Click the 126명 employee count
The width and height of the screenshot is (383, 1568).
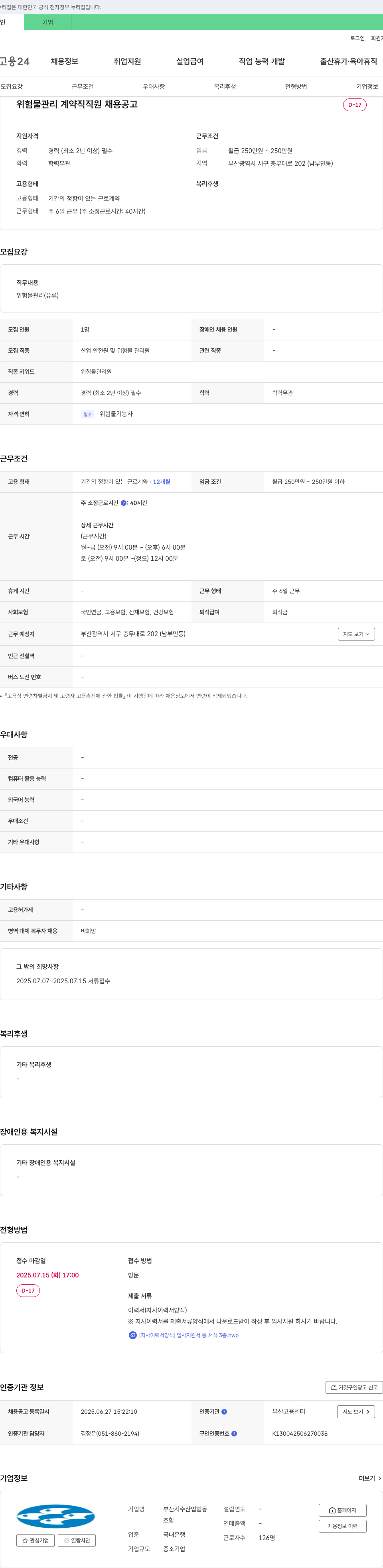tap(267, 1538)
